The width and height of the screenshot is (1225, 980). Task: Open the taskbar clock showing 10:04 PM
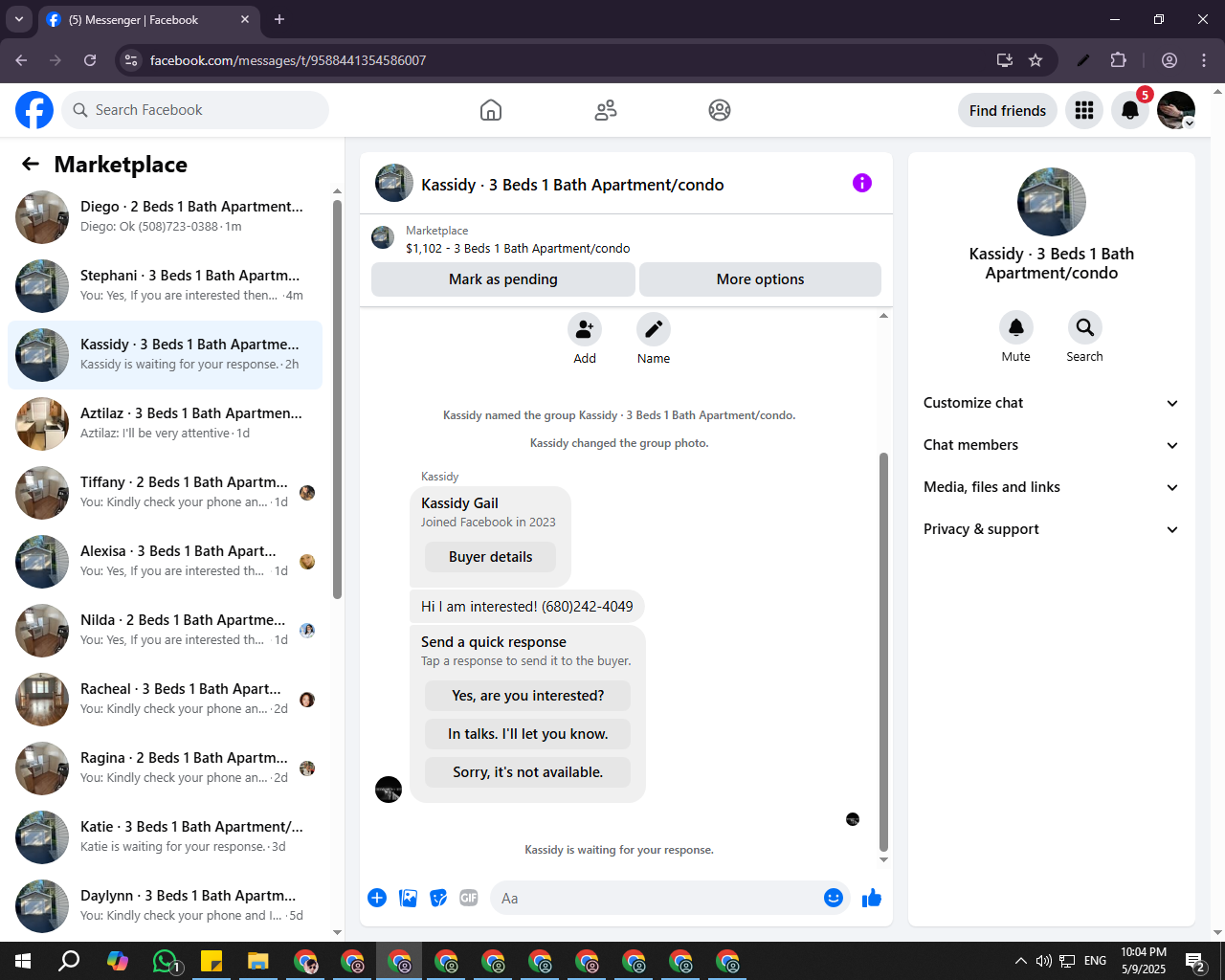pyautogui.click(x=1144, y=961)
